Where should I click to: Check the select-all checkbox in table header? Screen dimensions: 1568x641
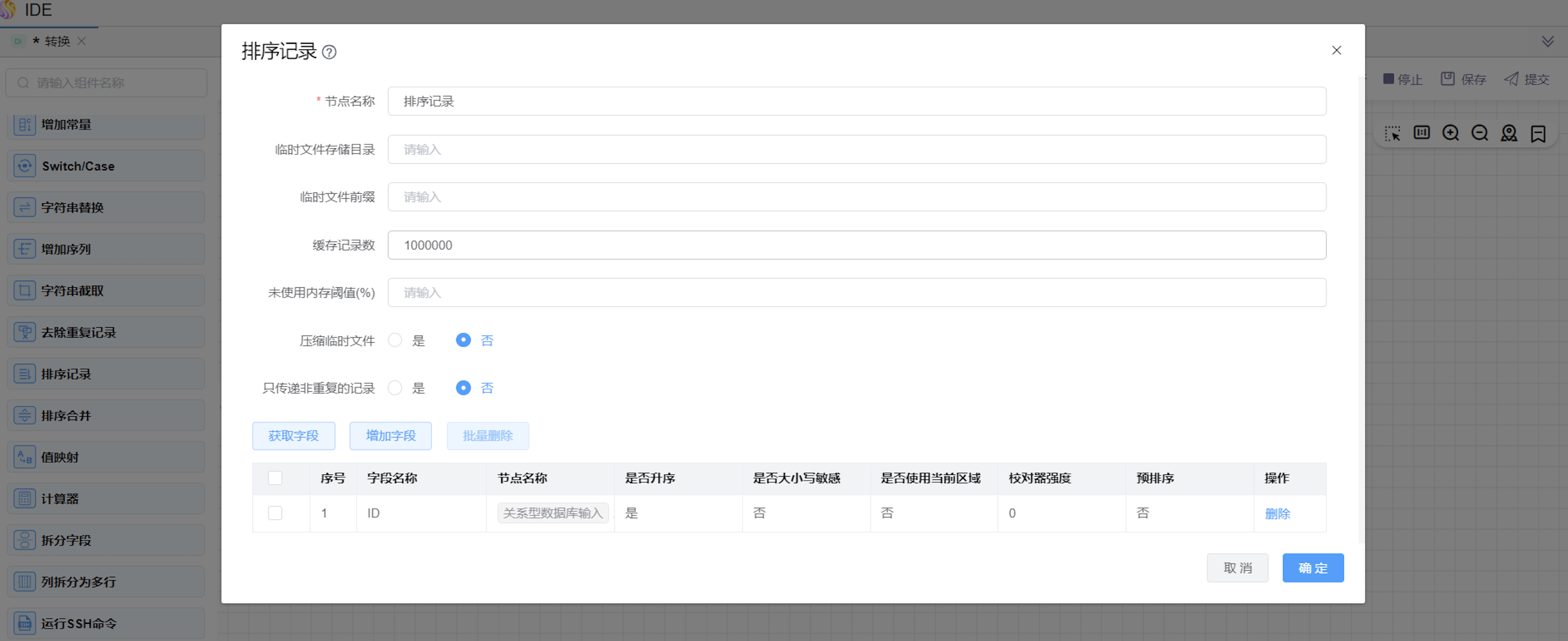(x=275, y=478)
